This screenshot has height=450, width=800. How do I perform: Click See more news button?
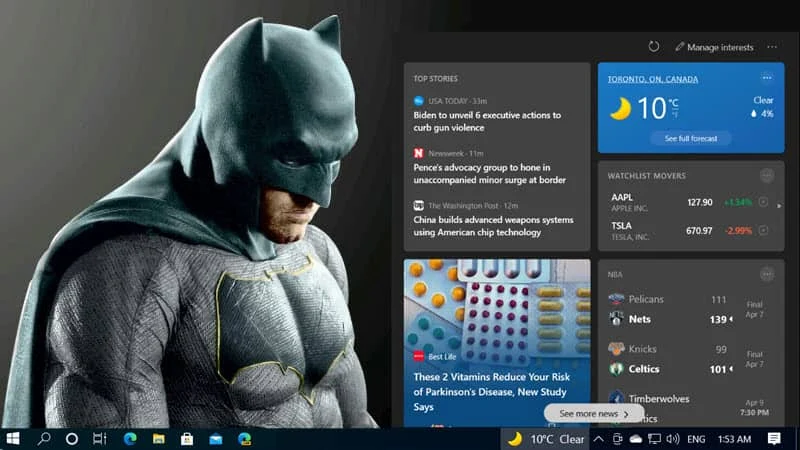[593, 414]
